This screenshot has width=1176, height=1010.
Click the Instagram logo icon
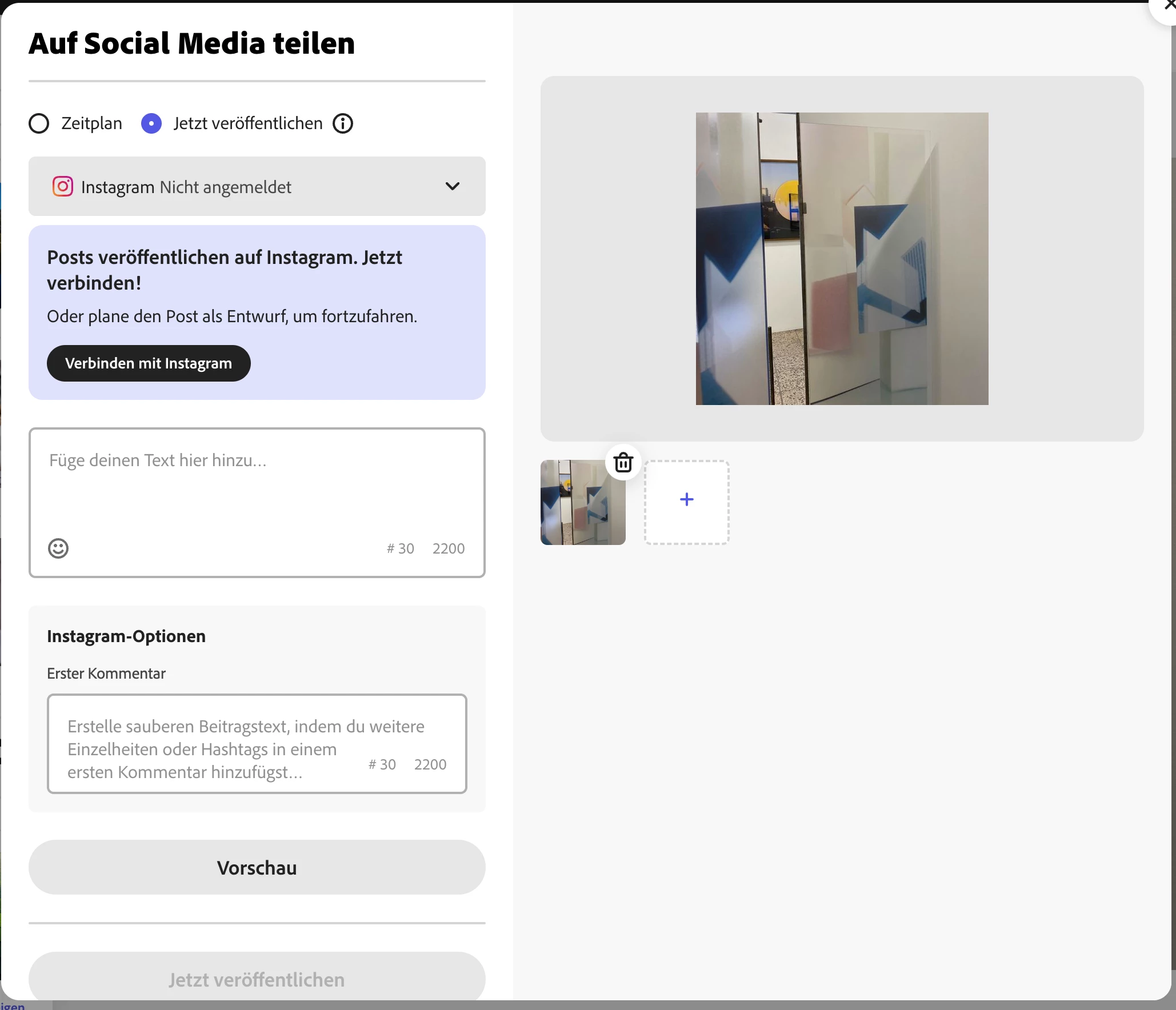tap(63, 187)
